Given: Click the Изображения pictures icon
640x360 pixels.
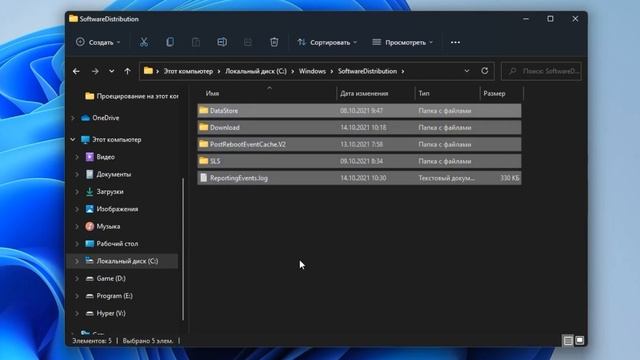Looking at the screenshot, I should pyautogui.click(x=89, y=209).
